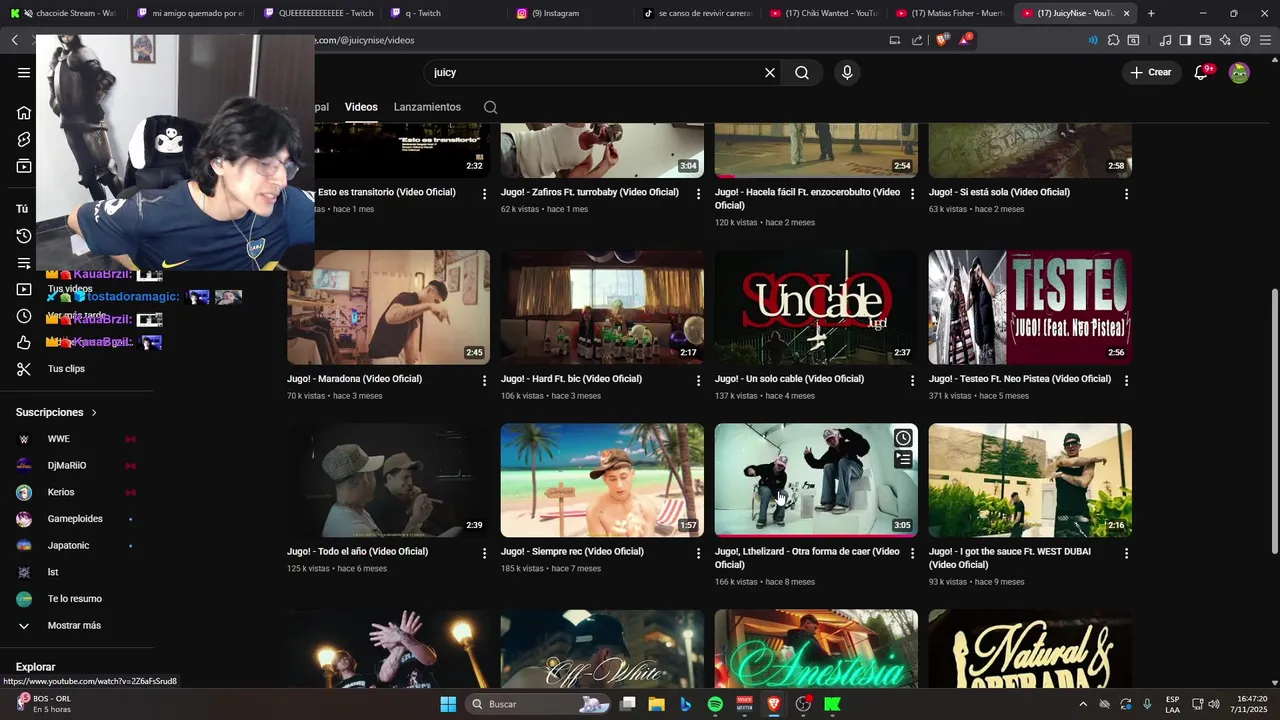This screenshot has height=720, width=1280.
Task: Open liked videos thumbs-up icon
Action: (x=24, y=343)
